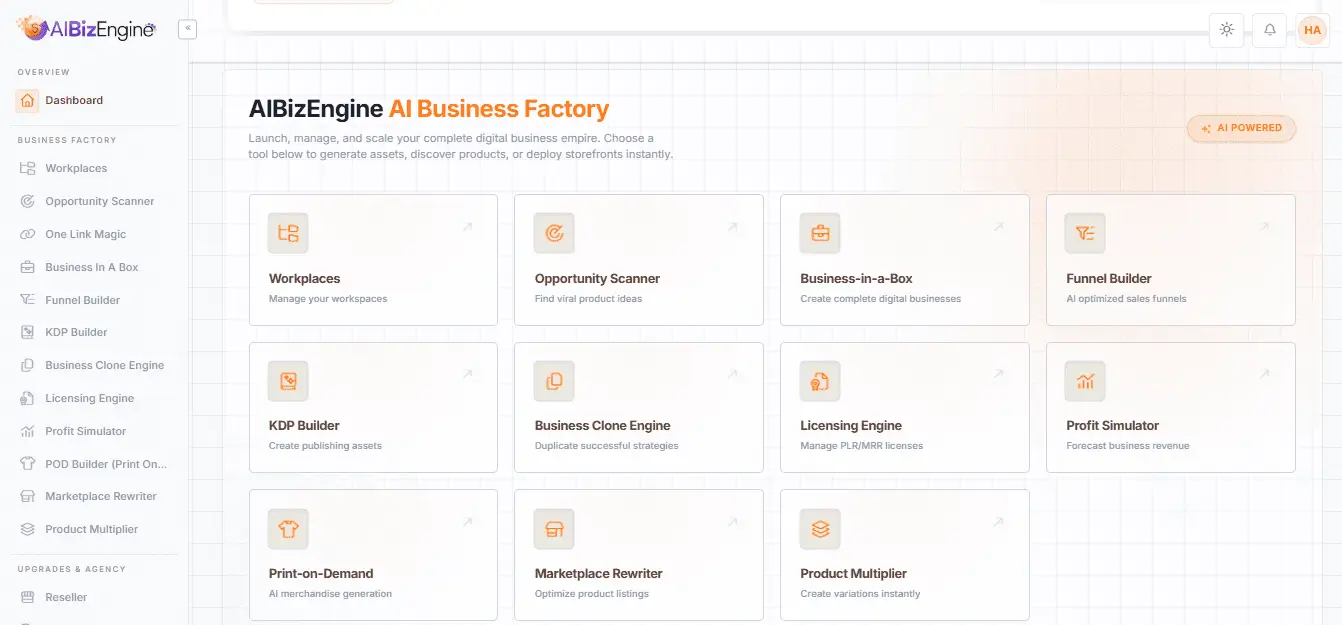Viewport: 1342px width, 625px height.
Task: Click the arrow on the Funnel Builder card
Action: click(x=1264, y=227)
